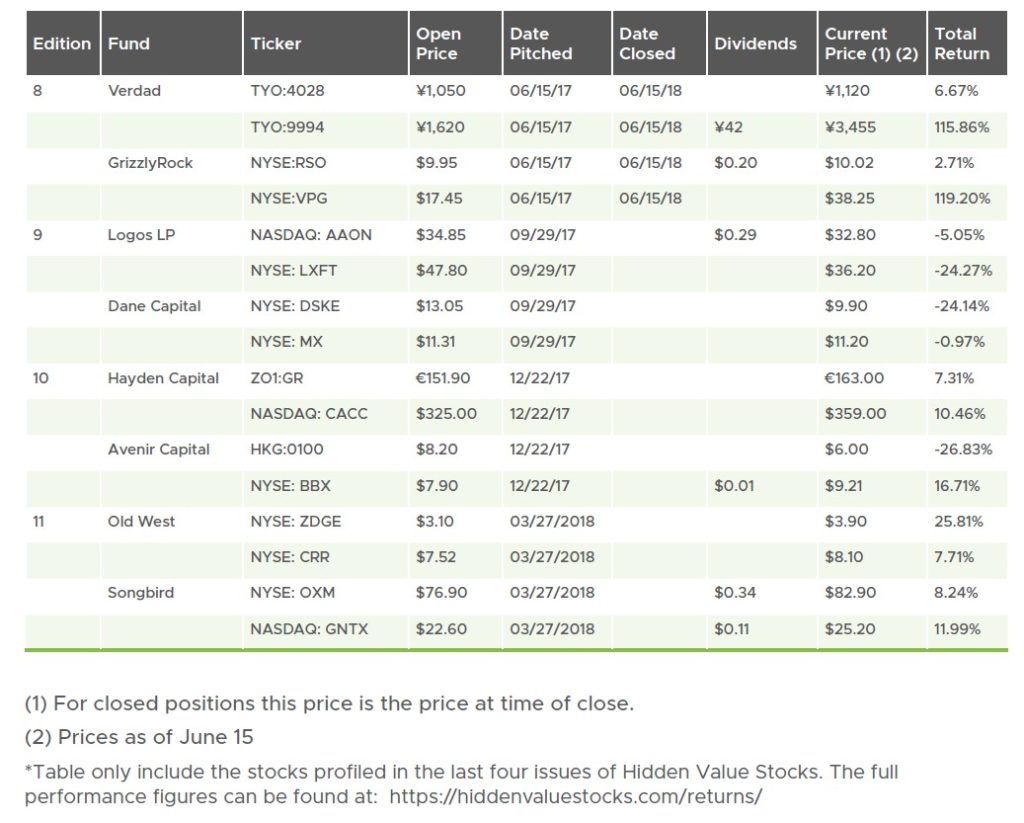
Task: Click the Date Closed column header
Action: [x=647, y=44]
